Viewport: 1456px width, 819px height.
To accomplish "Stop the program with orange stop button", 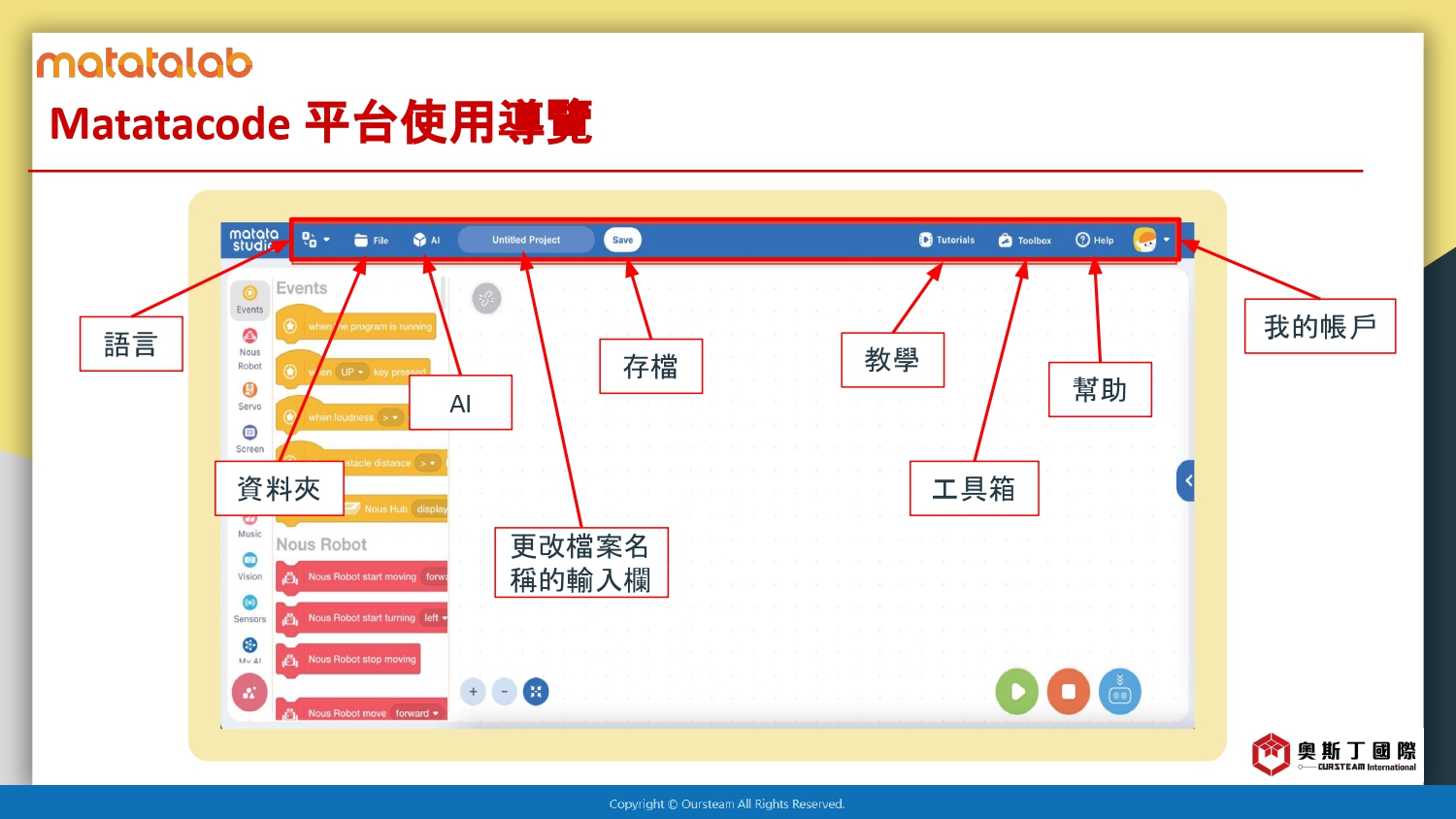I will pyautogui.click(x=1069, y=692).
